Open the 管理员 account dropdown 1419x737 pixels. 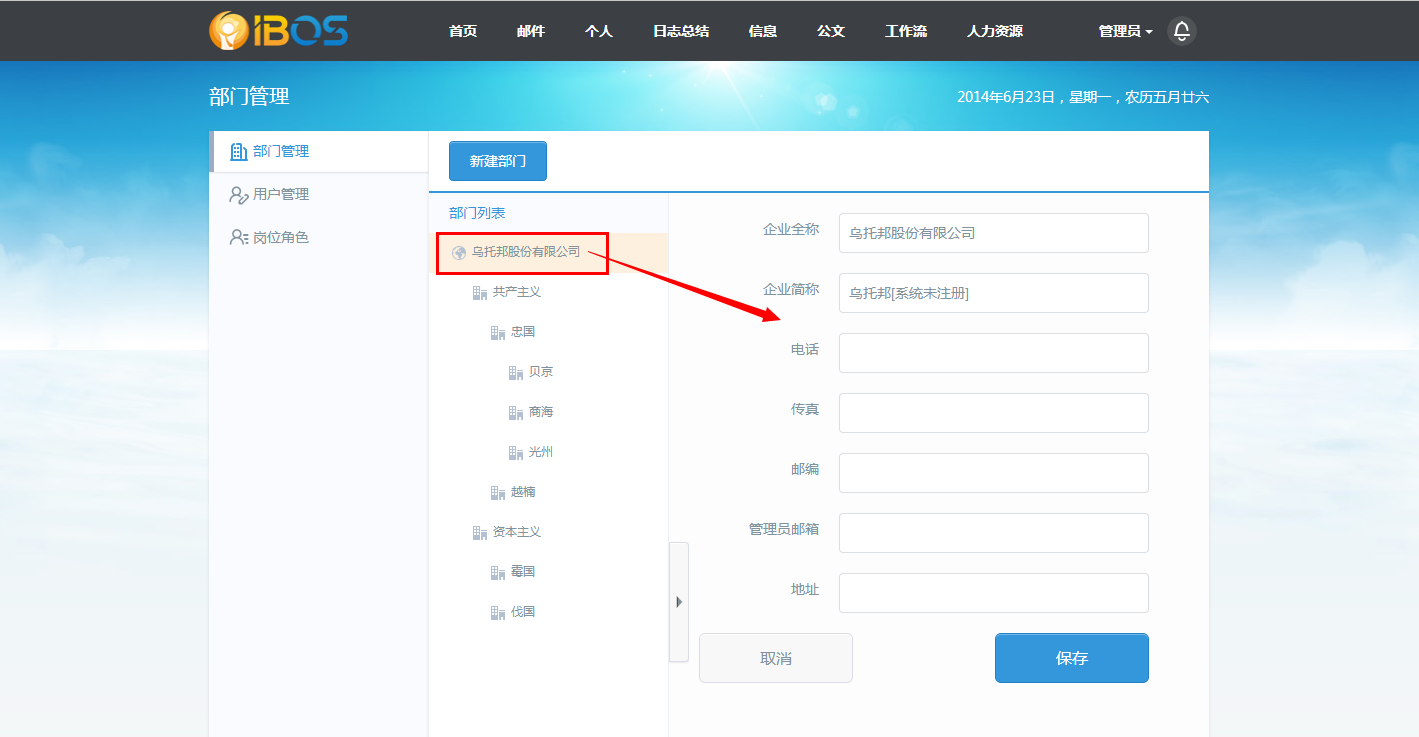click(1125, 31)
